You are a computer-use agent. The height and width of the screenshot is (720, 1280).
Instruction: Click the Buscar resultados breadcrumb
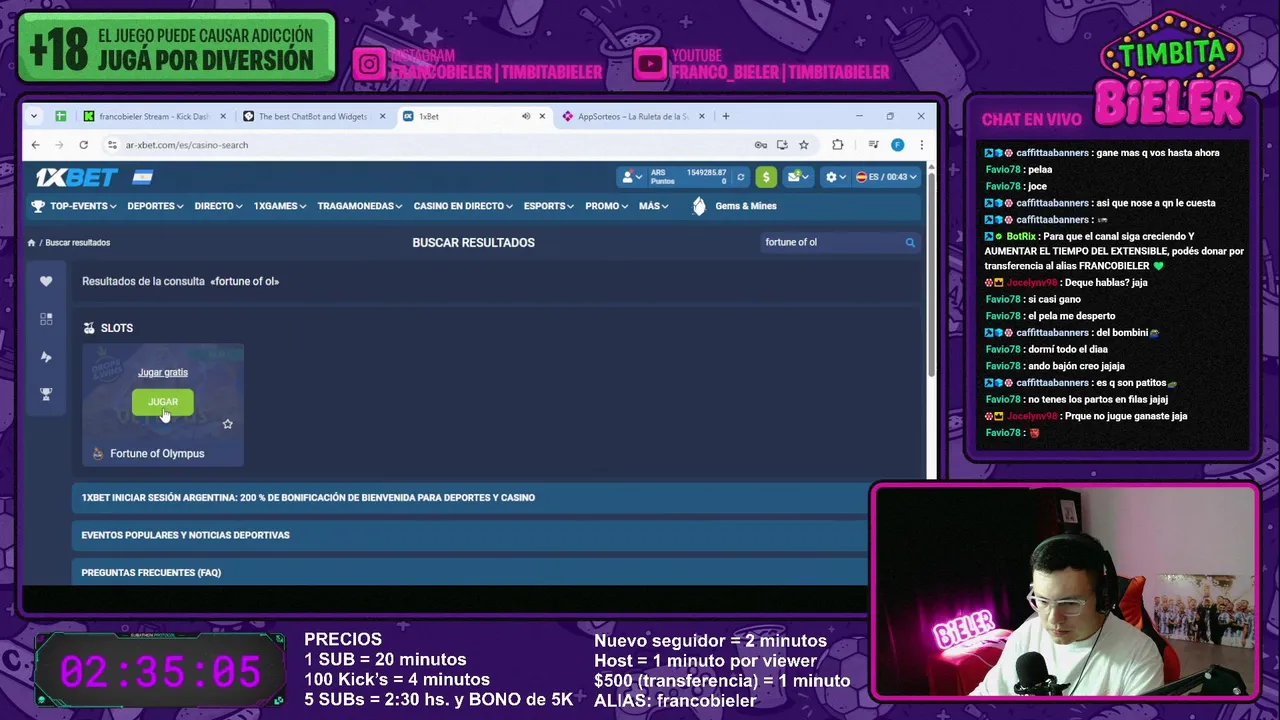point(78,242)
